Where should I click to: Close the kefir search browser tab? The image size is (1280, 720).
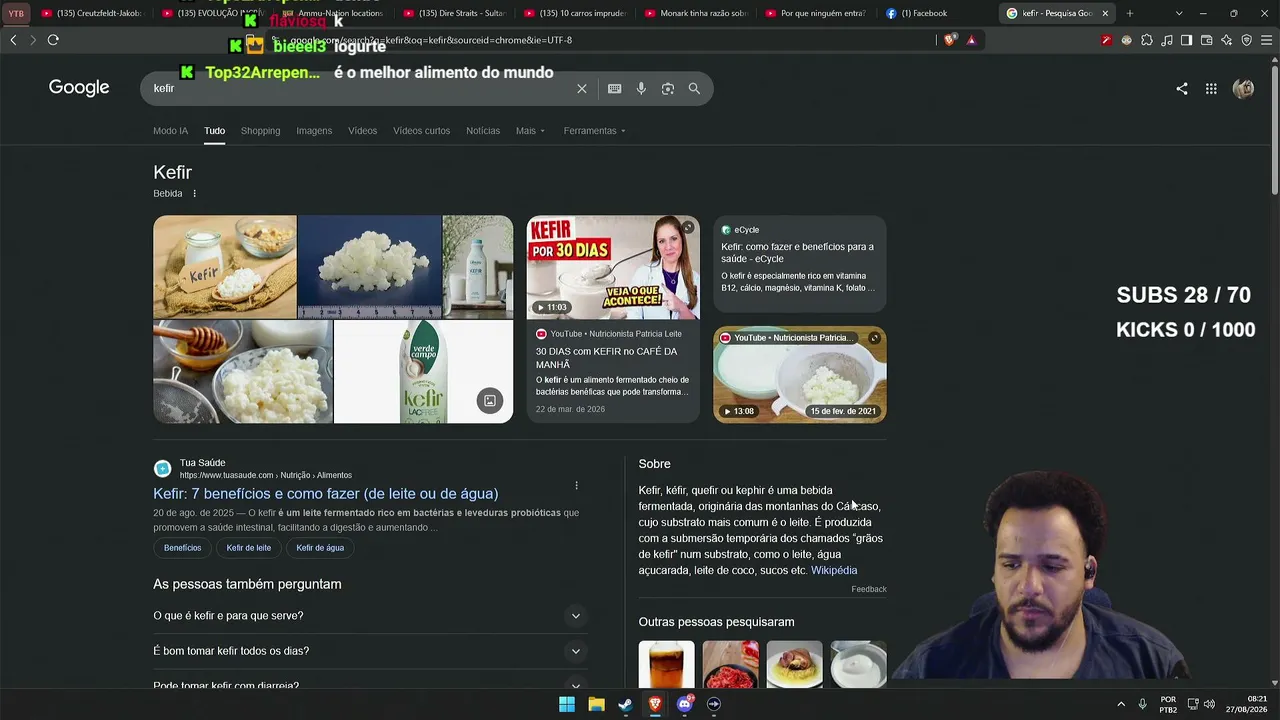tap(1105, 14)
